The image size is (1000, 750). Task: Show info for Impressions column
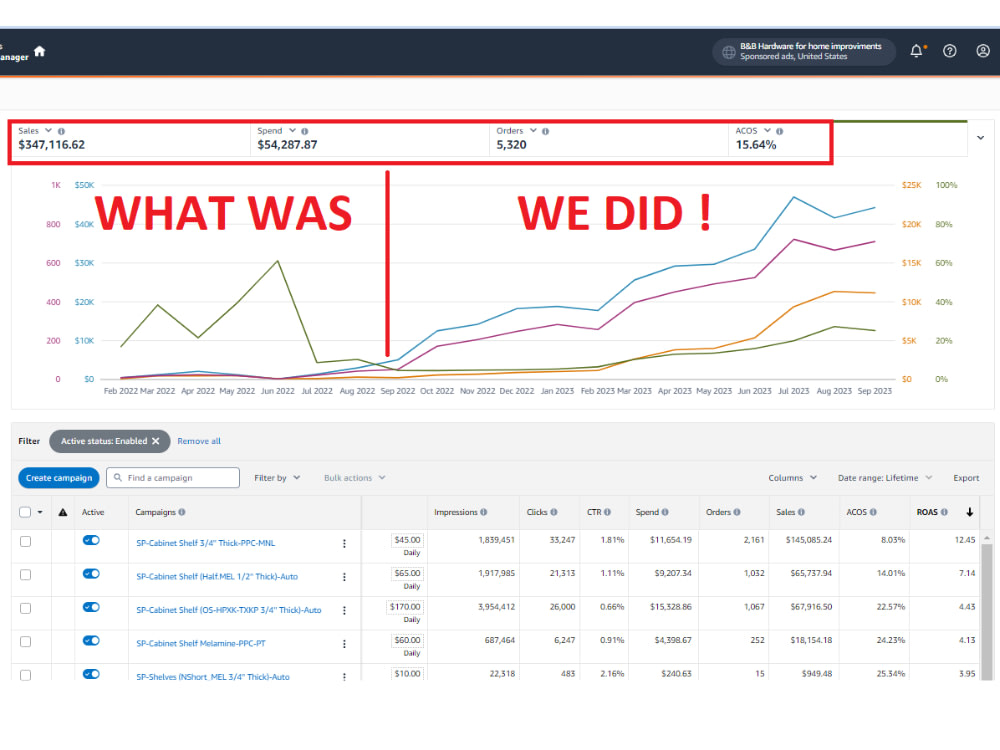pos(483,512)
